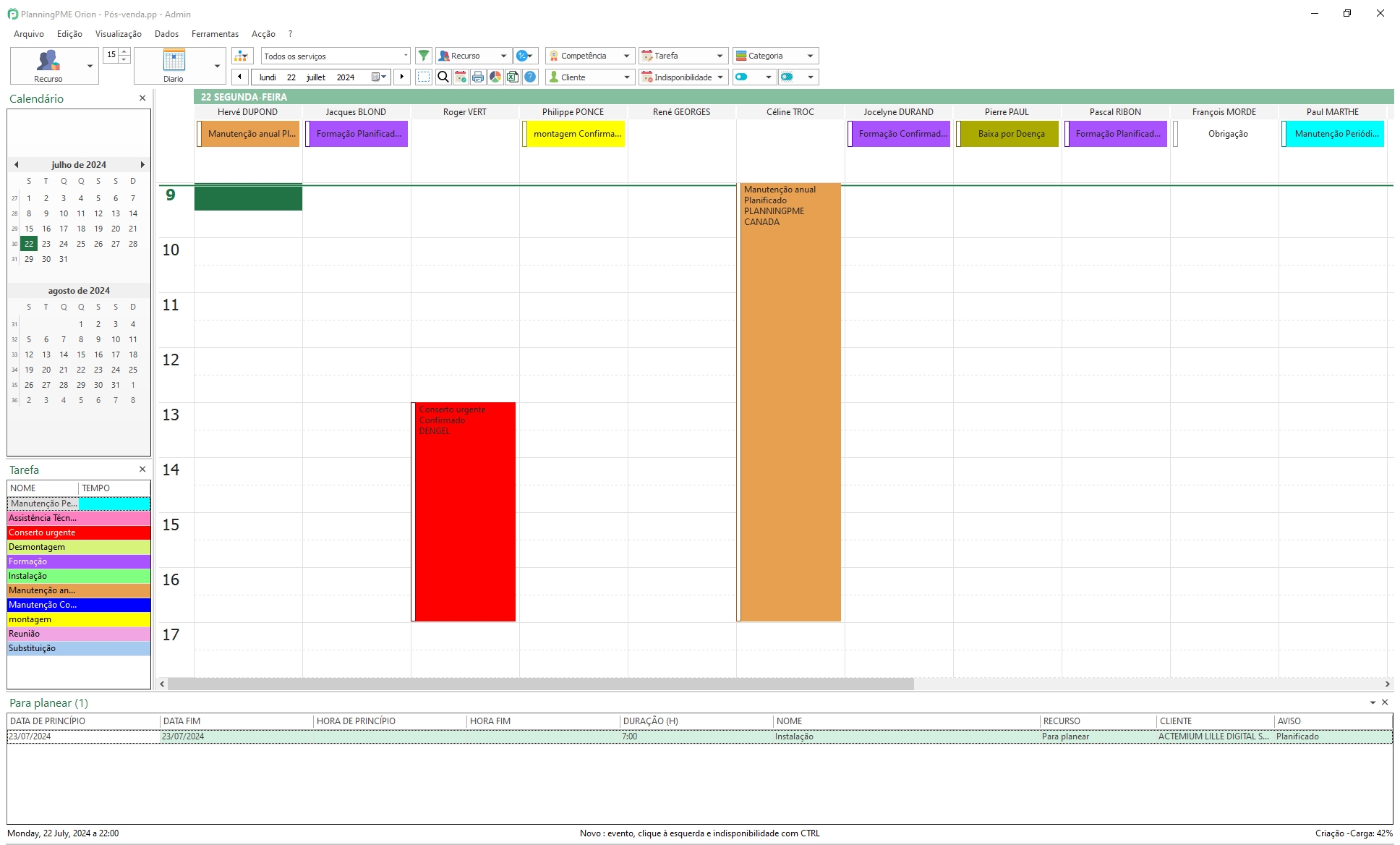Click the Excel export icon
This screenshot has height=845, width=1400.
[513, 77]
